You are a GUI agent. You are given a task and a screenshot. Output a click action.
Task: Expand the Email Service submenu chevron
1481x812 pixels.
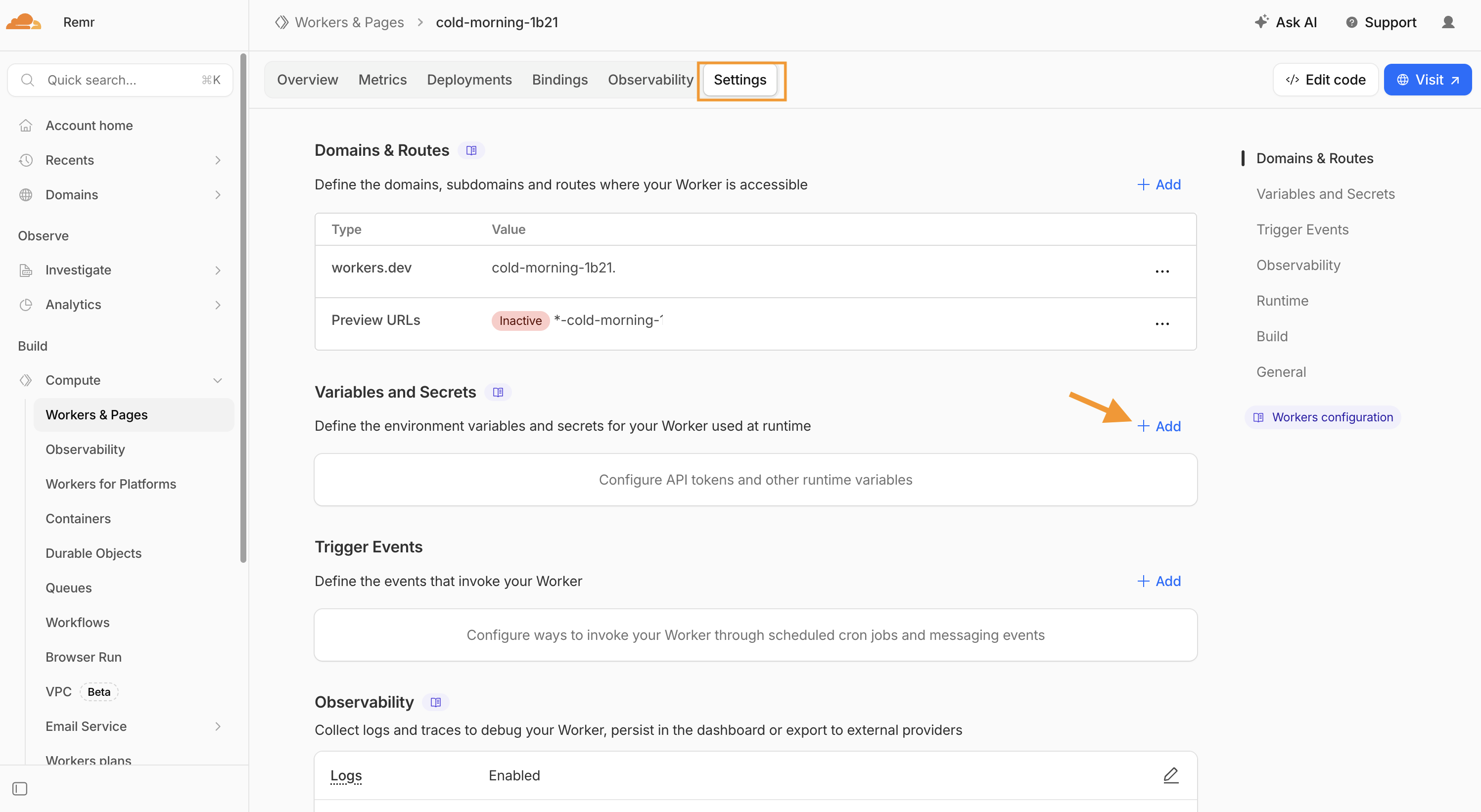(218, 726)
